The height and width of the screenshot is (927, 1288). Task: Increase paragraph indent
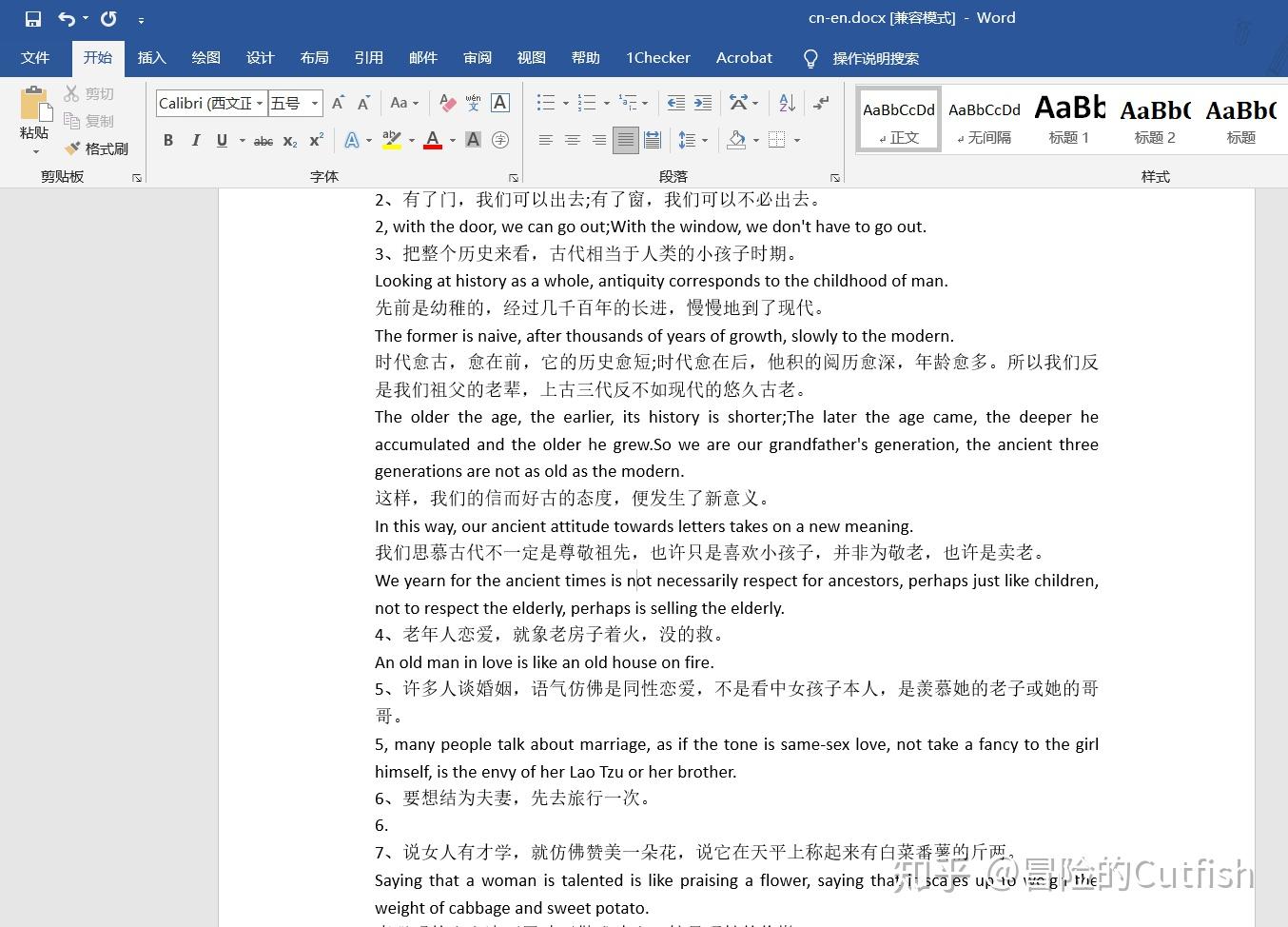tap(702, 103)
